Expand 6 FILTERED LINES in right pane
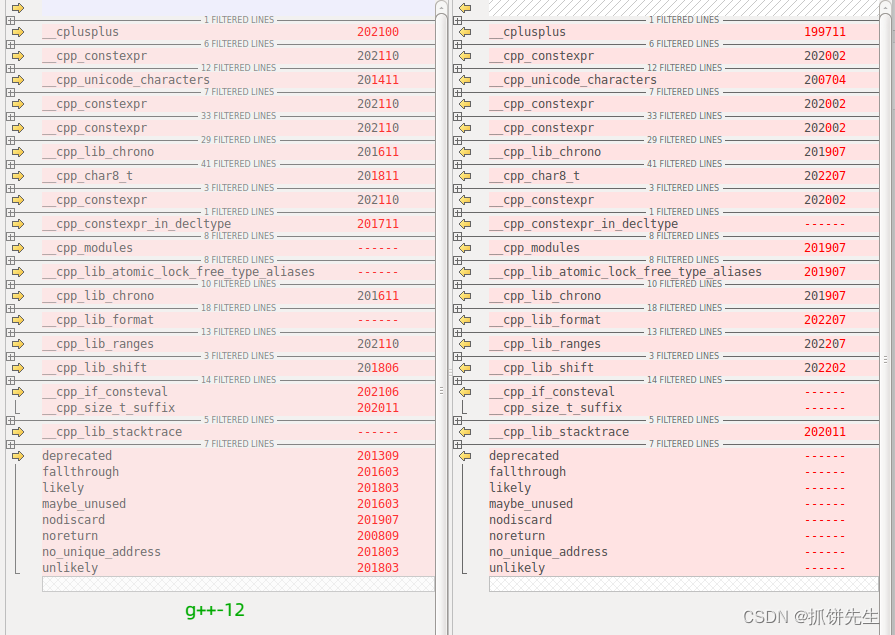This screenshot has width=895, height=635. pyautogui.click(x=457, y=44)
